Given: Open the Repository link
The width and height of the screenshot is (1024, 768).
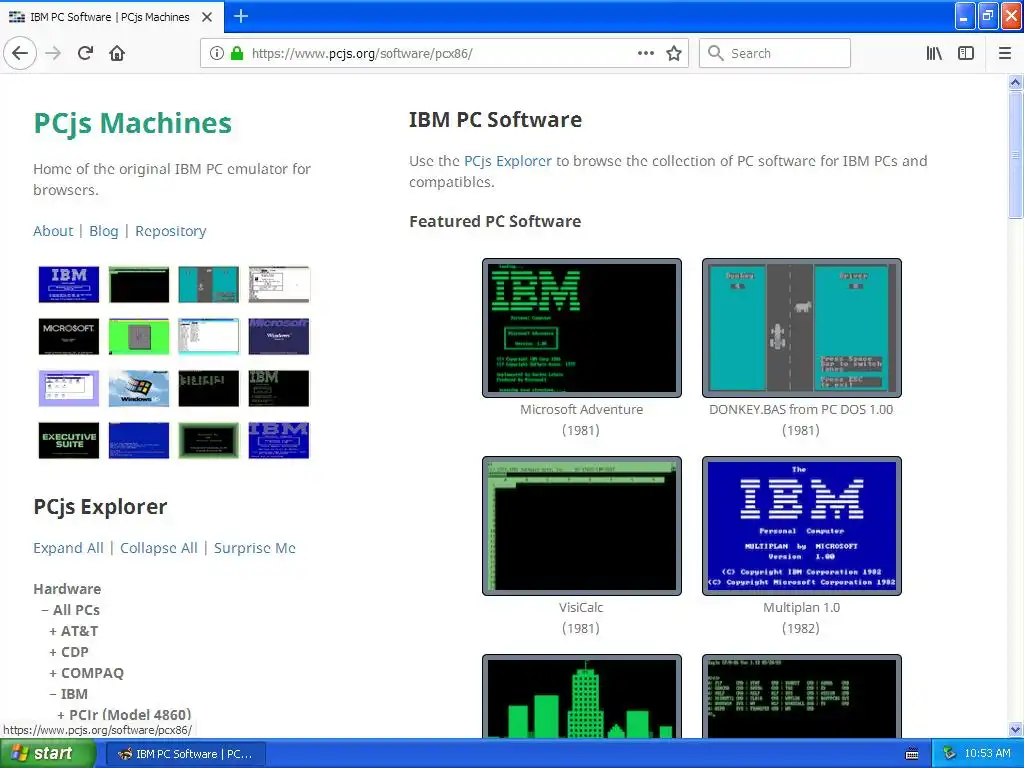Looking at the screenshot, I should click(x=170, y=231).
